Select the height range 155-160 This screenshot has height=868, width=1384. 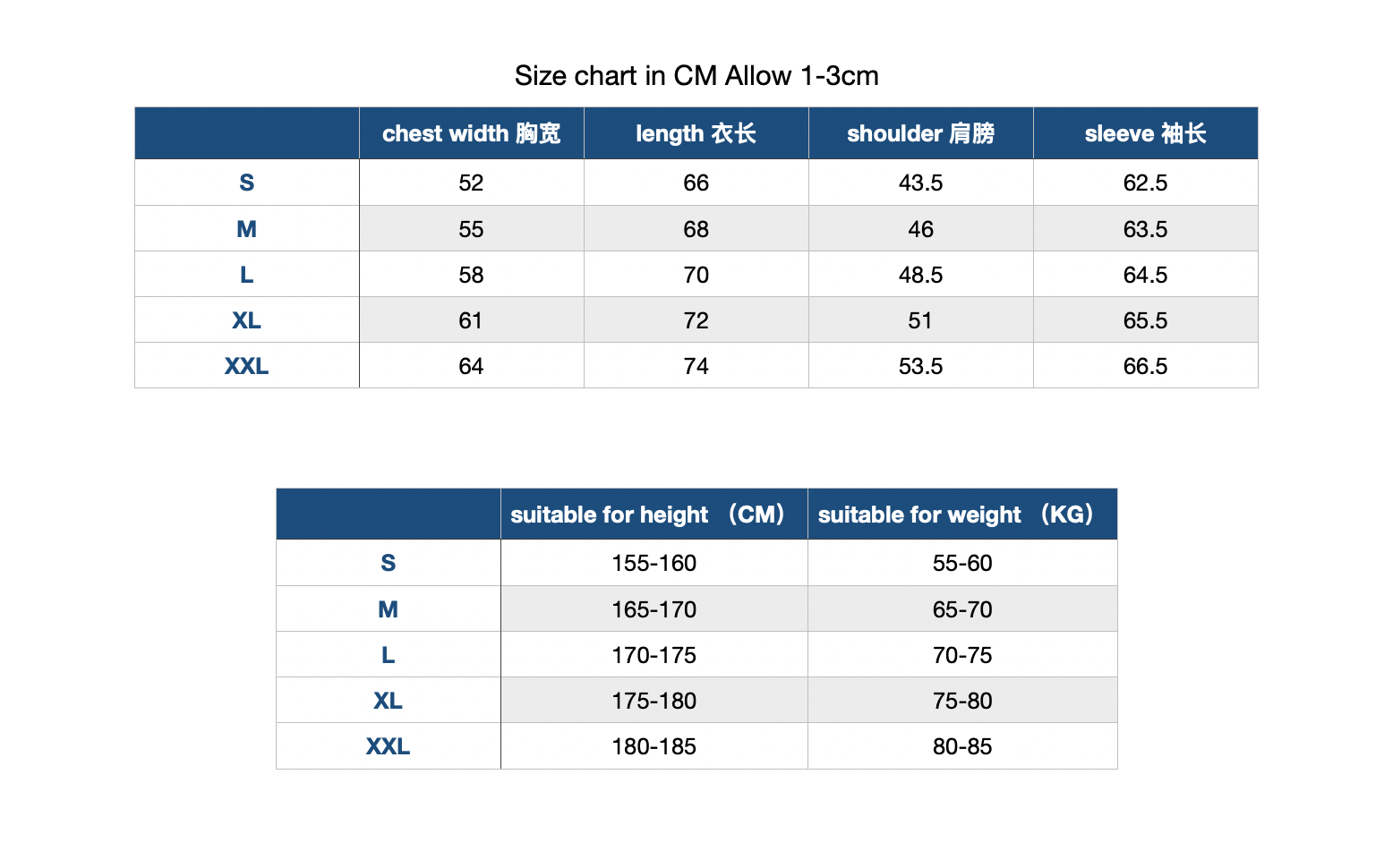[x=654, y=563]
